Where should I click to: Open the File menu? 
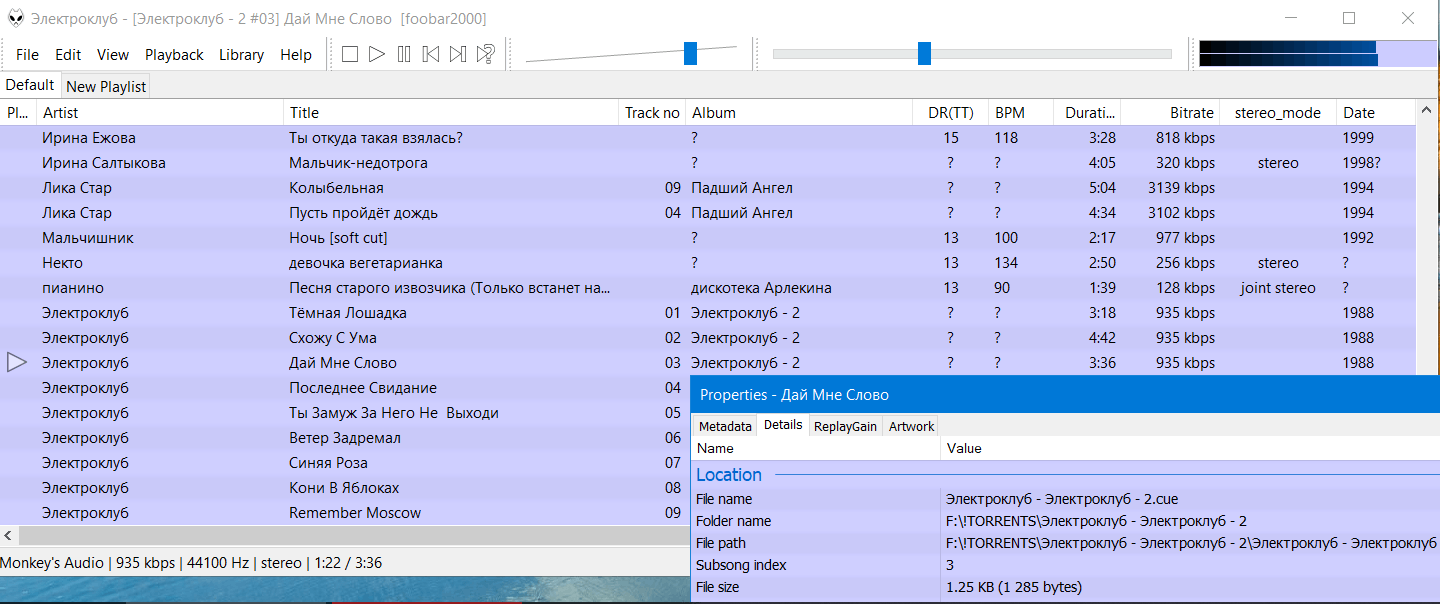tap(27, 55)
